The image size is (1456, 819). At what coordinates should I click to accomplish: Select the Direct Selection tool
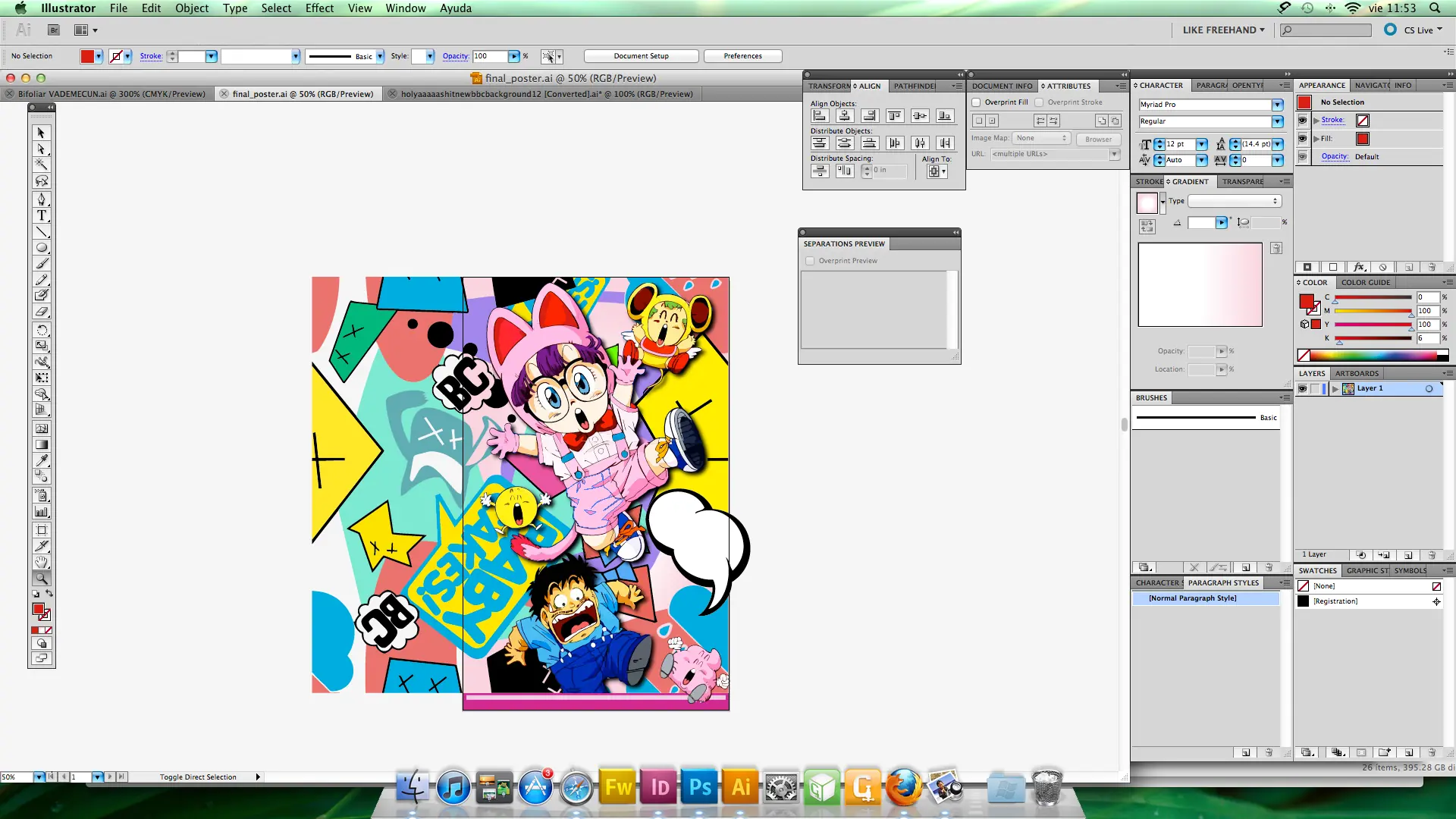pos(41,149)
